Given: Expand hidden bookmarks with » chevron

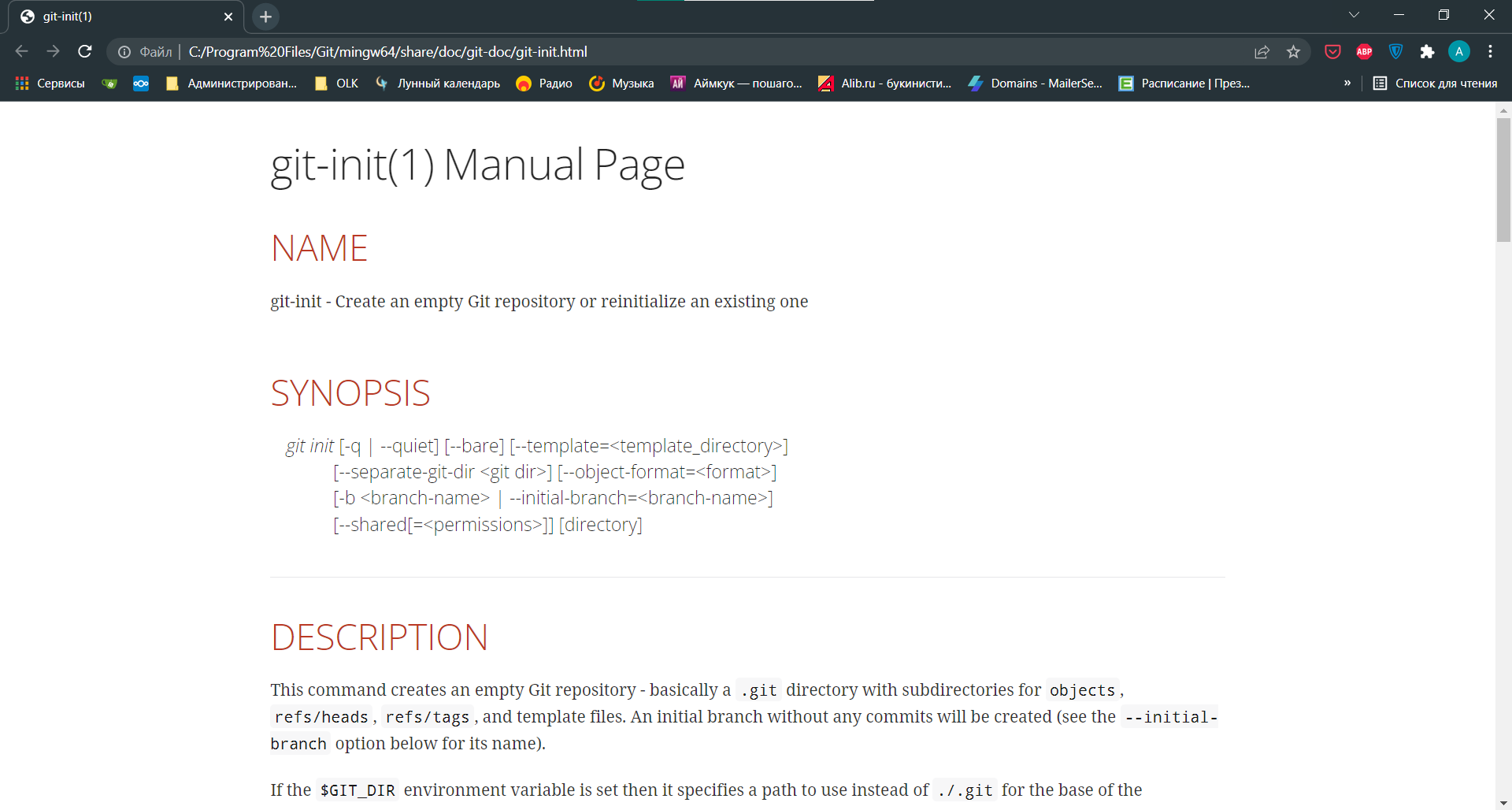Looking at the screenshot, I should (1347, 83).
